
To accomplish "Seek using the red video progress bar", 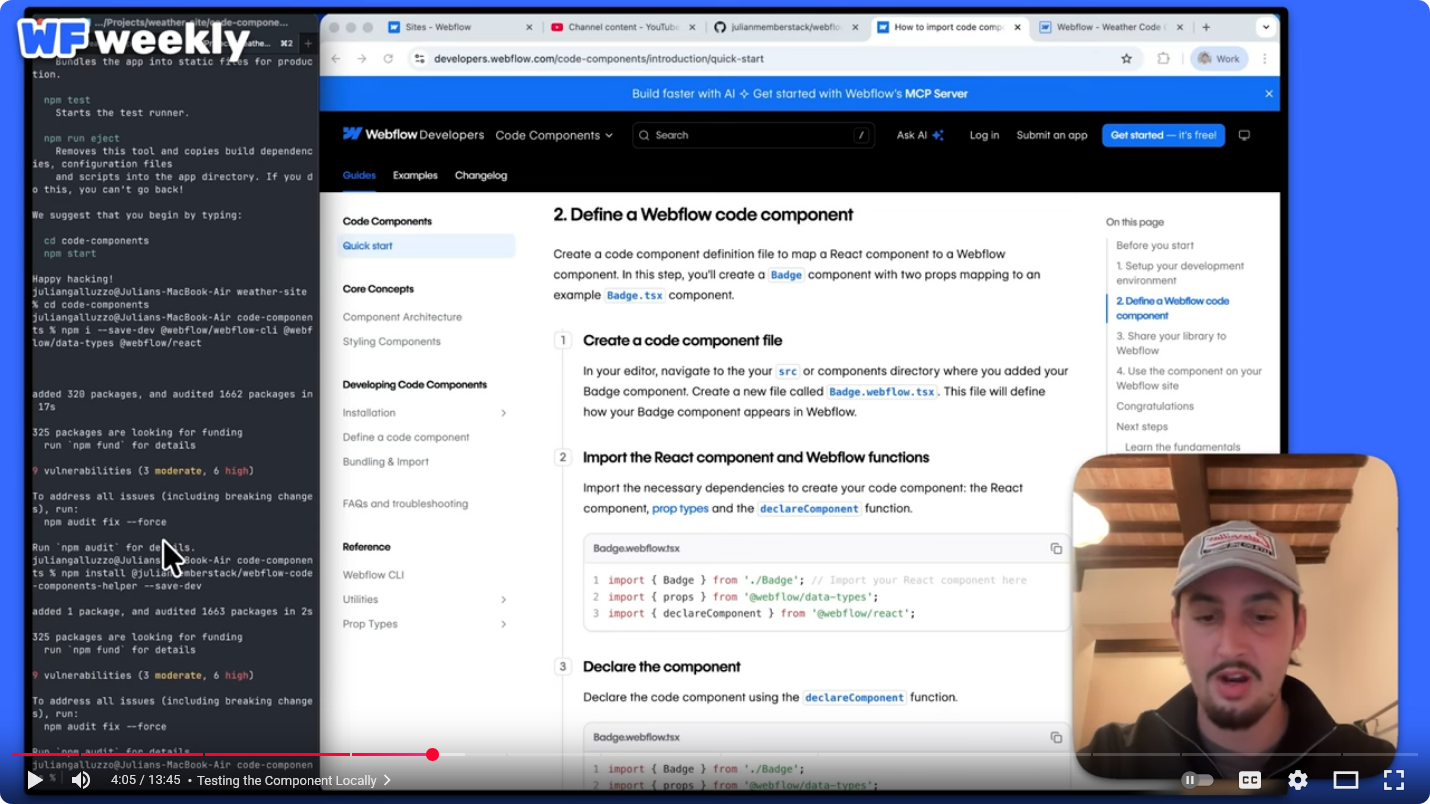I will (714, 754).
